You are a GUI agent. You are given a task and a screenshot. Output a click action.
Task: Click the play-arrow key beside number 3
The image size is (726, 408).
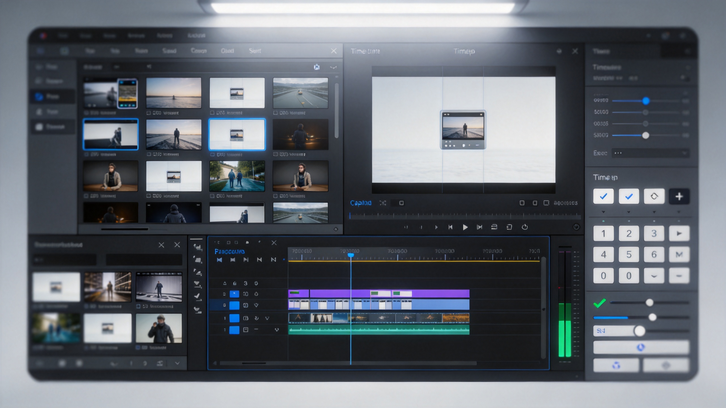tap(679, 233)
